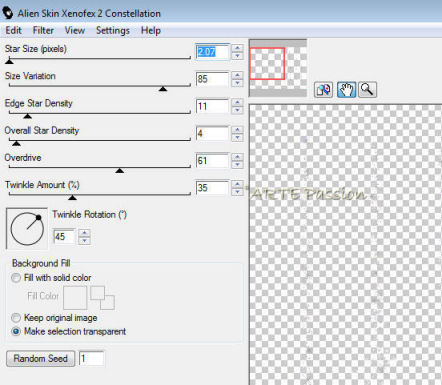442x385 pixels.
Task: Decrease Twinkle Amount with down arrow
Action: pos(237,192)
